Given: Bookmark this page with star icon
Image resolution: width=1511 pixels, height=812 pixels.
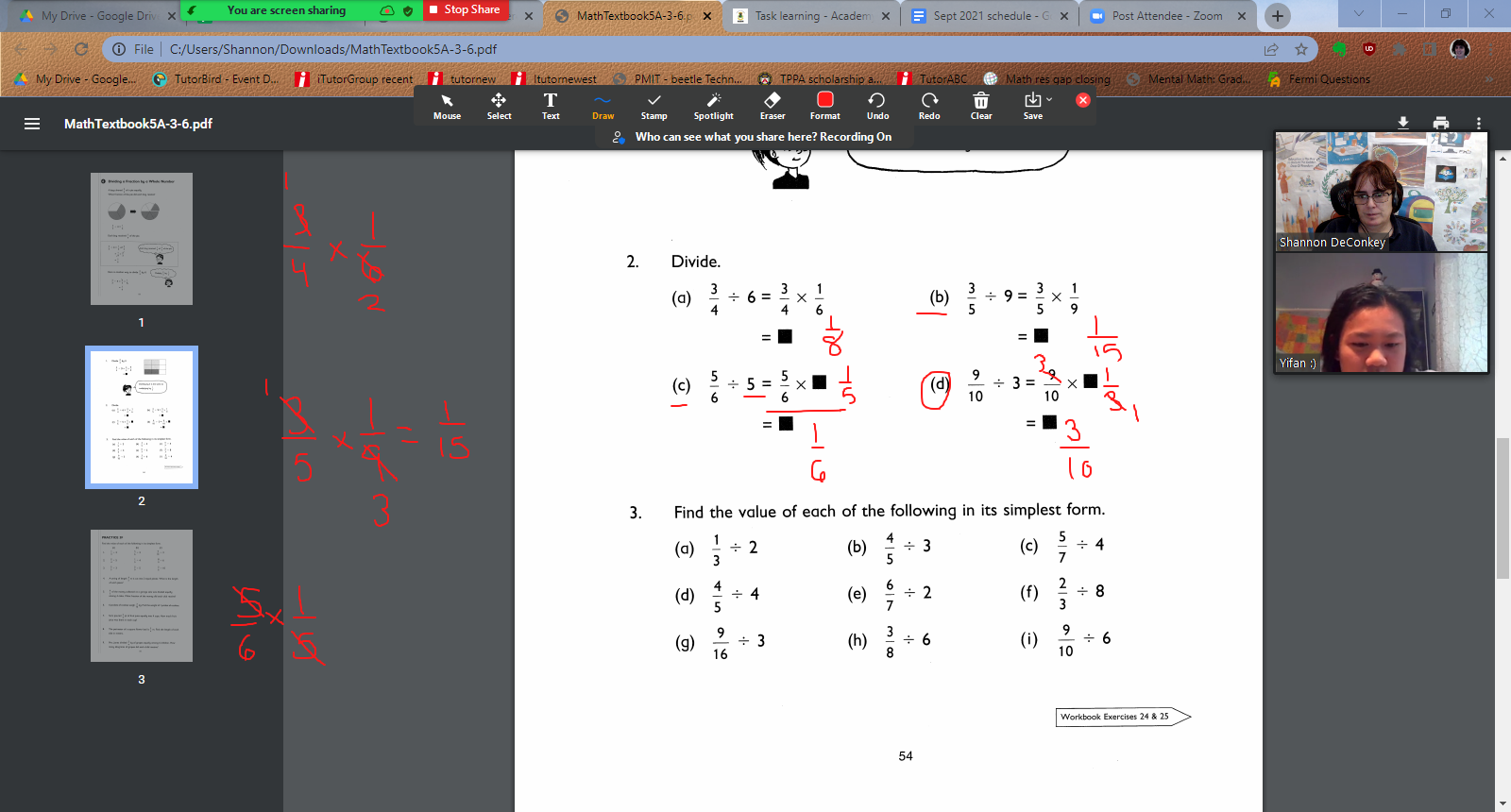Looking at the screenshot, I should tap(1301, 49).
